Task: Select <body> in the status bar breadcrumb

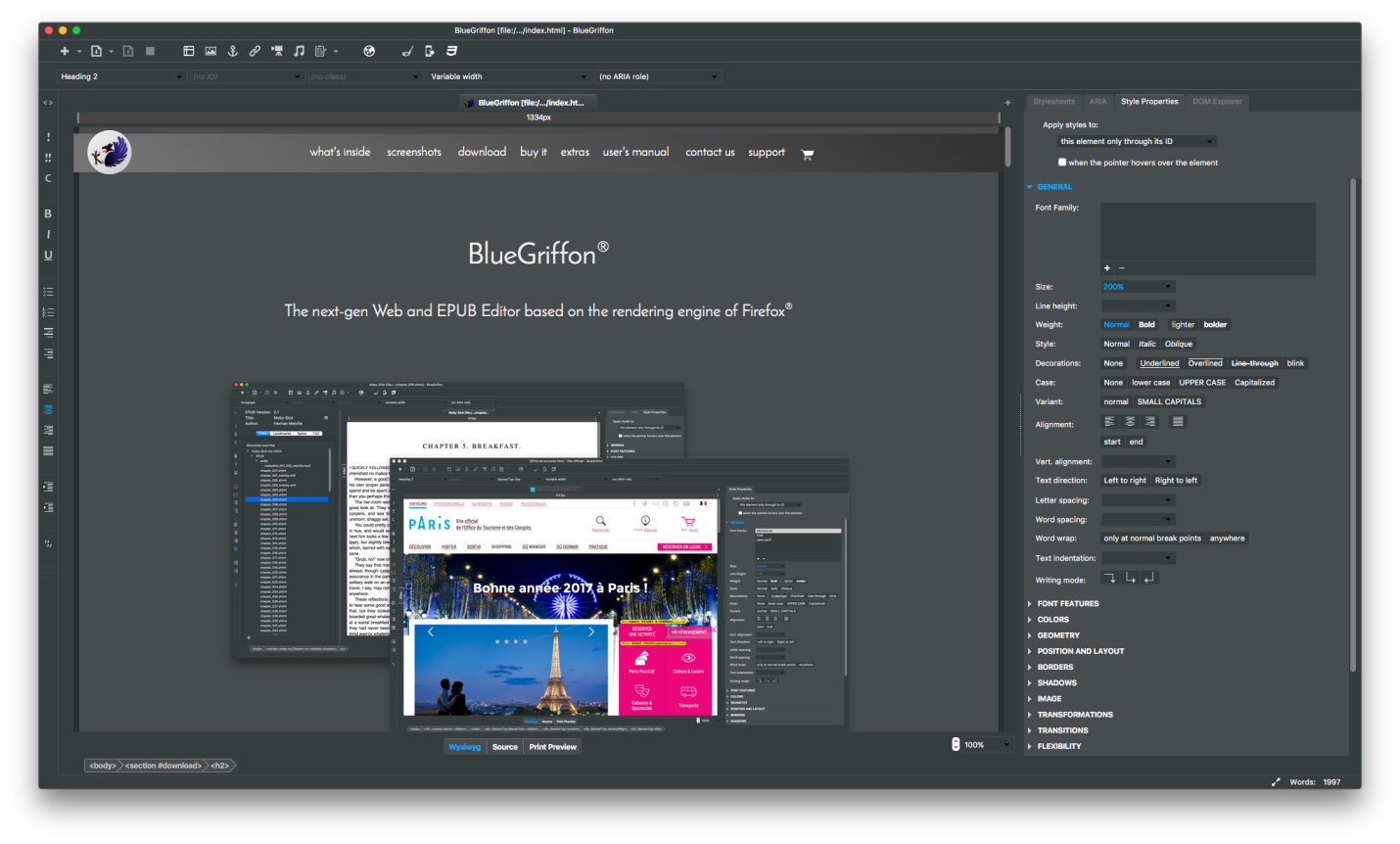Action: click(103, 765)
